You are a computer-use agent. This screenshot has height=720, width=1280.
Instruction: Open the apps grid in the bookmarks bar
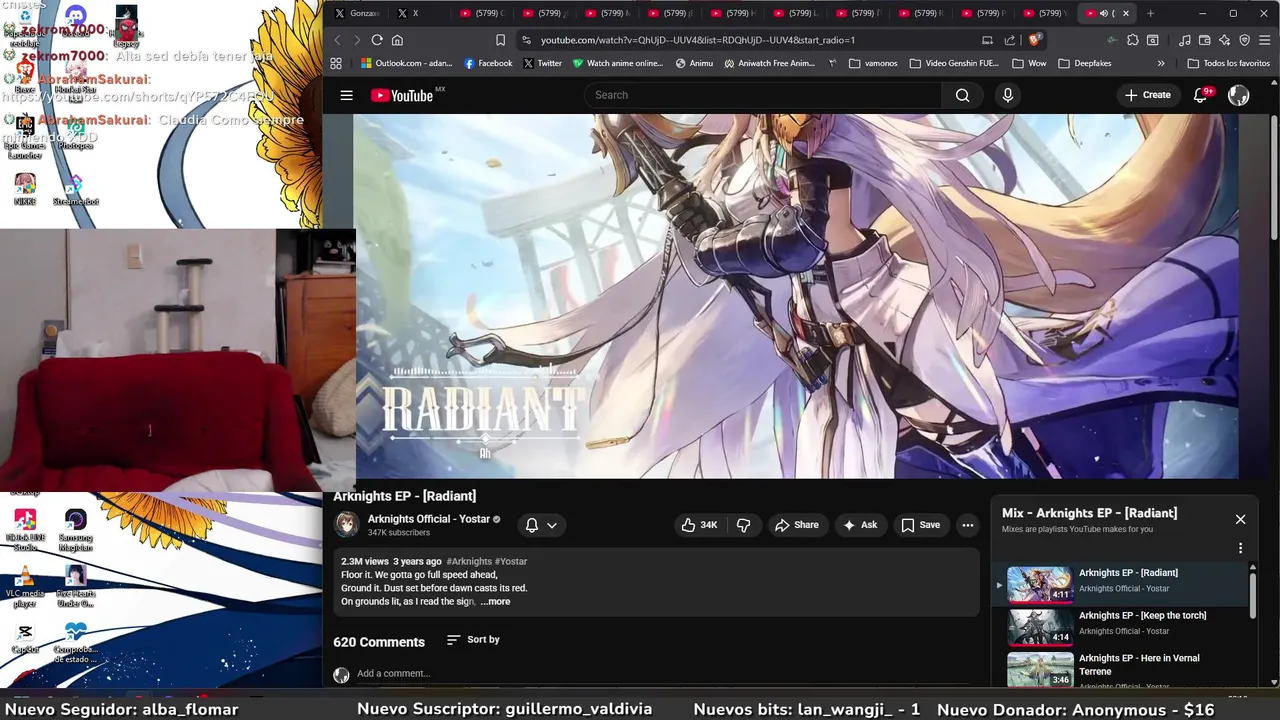pos(336,63)
